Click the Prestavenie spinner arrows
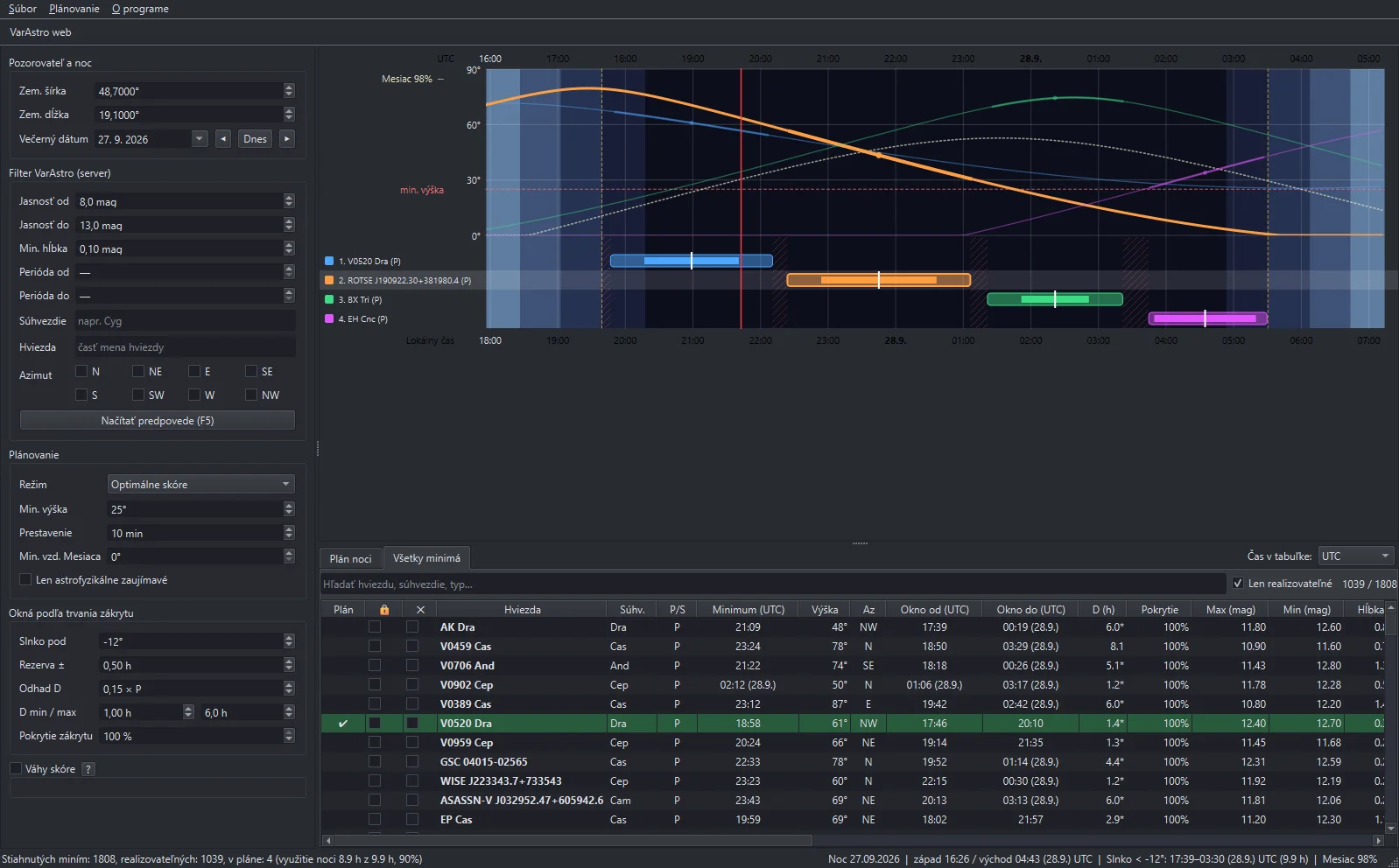Screen dimensions: 1399x868 tap(289, 533)
